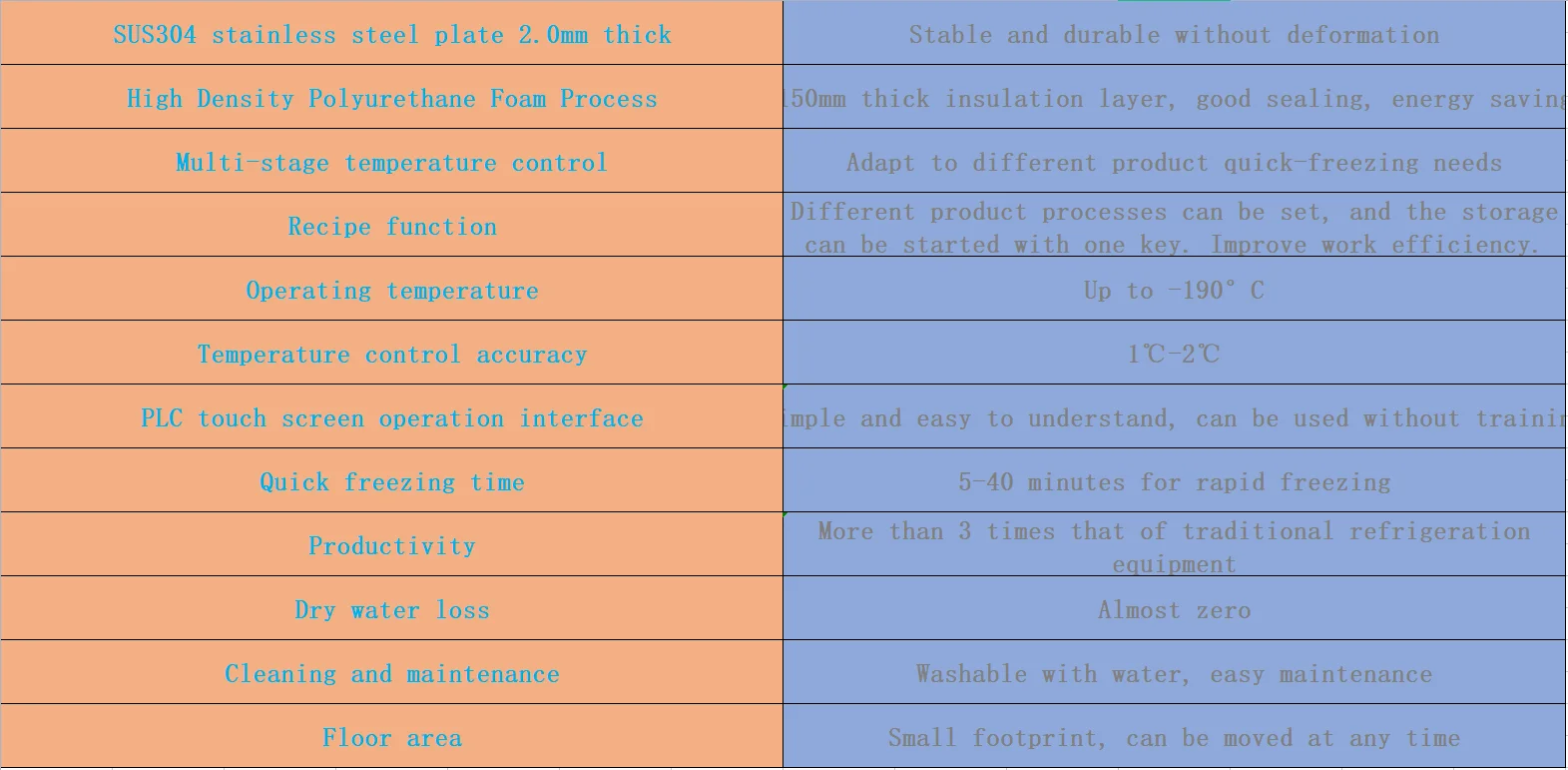Select the 'Stable and durable without deformation' cell
The image size is (1568, 770).
[1175, 33]
